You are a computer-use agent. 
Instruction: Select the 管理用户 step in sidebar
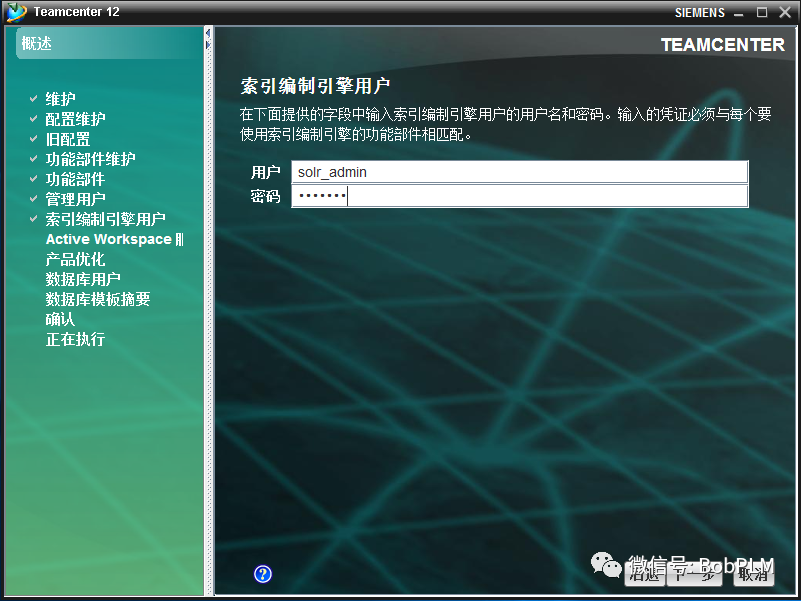point(75,199)
